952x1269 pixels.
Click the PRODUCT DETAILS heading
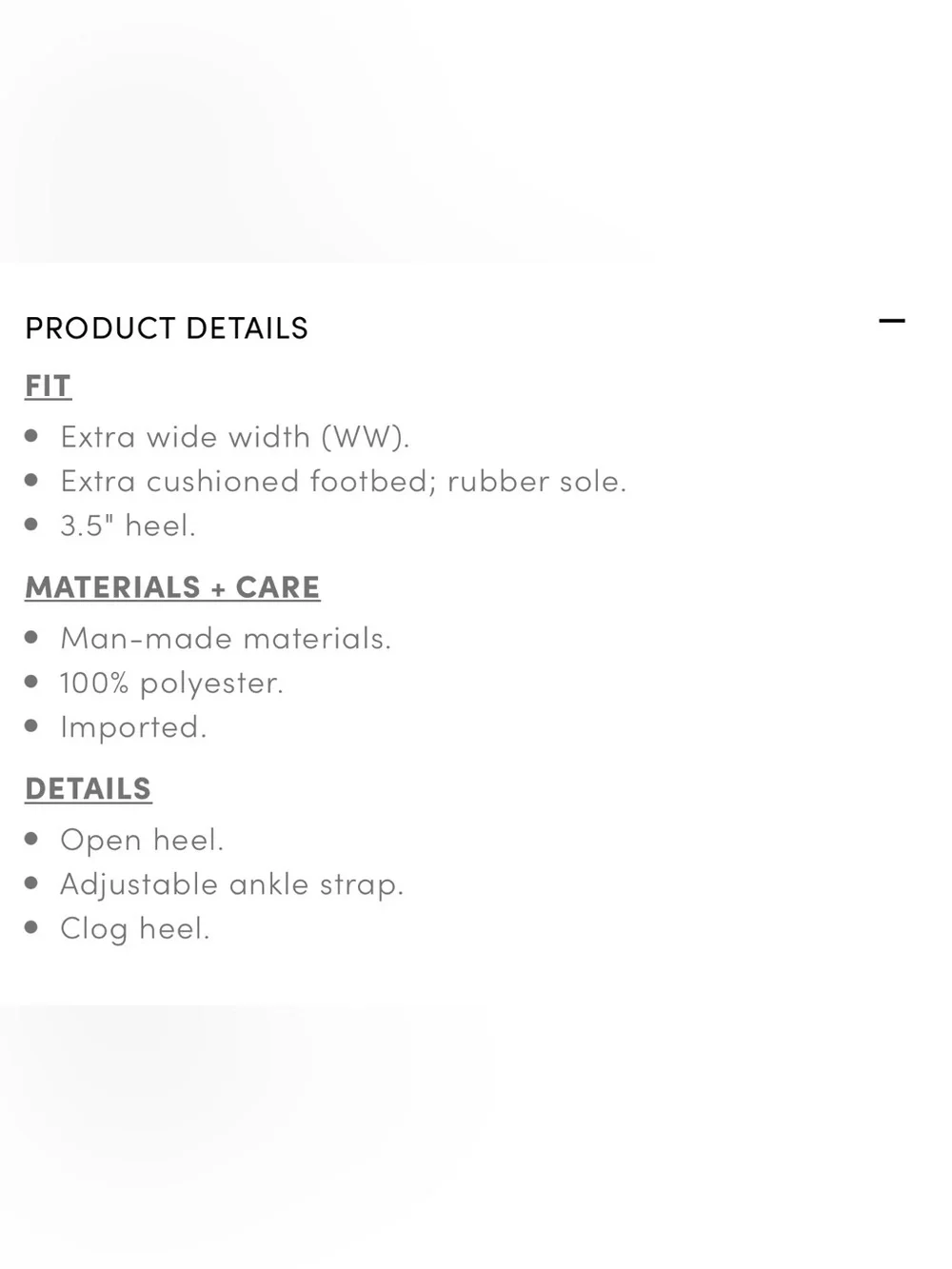(167, 327)
